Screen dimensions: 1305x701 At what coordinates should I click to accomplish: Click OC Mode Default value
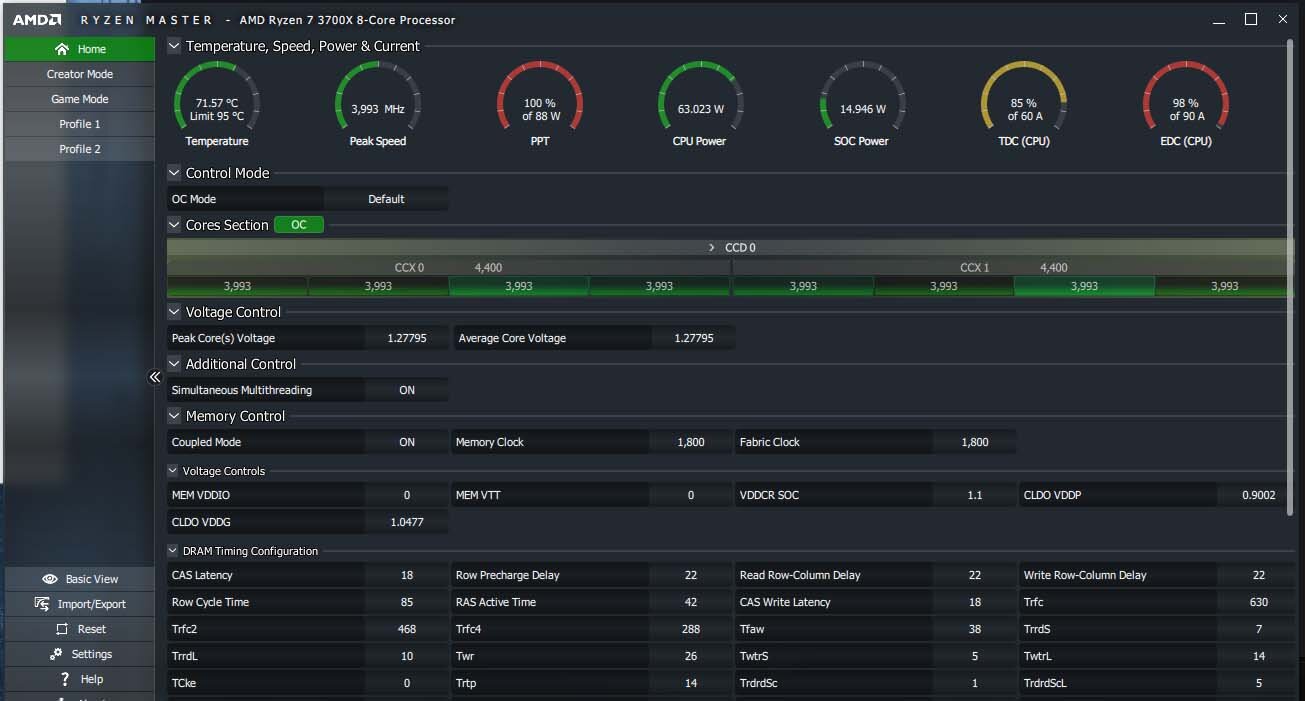pyautogui.click(x=386, y=199)
